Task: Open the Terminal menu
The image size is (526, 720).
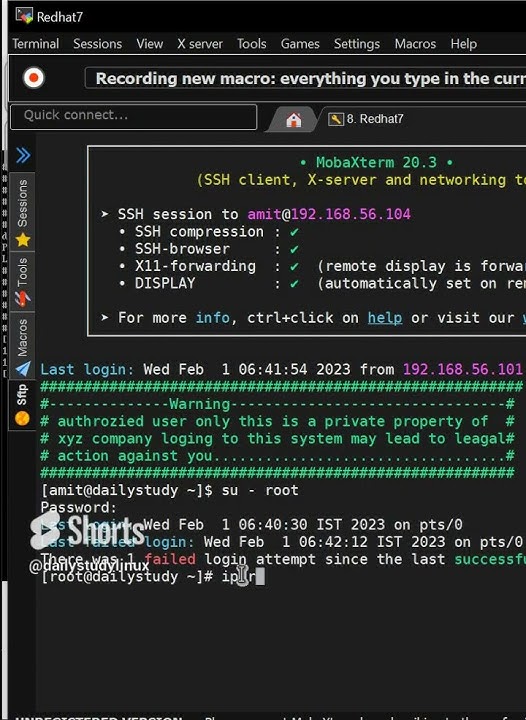Action: coord(35,44)
